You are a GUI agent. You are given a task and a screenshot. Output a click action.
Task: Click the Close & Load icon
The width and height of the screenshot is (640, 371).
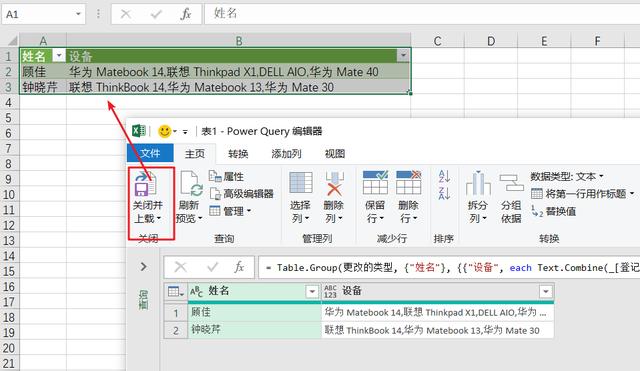click(x=146, y=184)
